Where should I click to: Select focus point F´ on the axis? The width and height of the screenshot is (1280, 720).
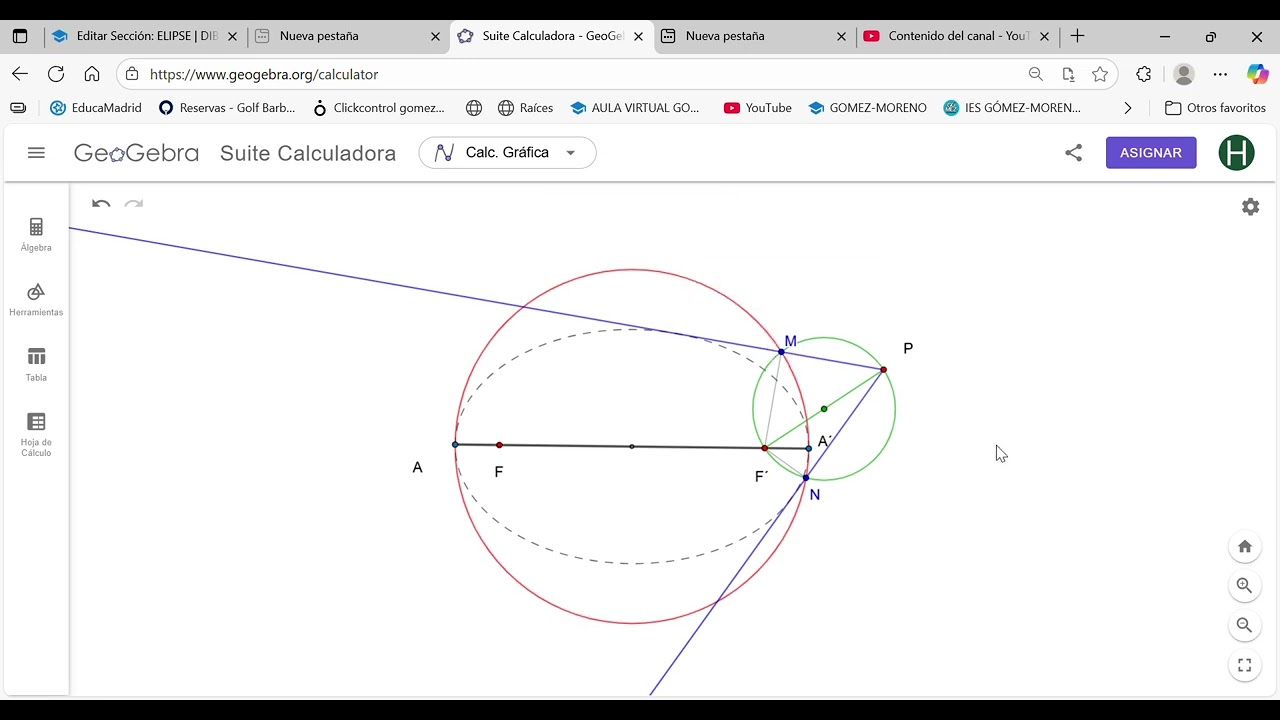point(765,448)
